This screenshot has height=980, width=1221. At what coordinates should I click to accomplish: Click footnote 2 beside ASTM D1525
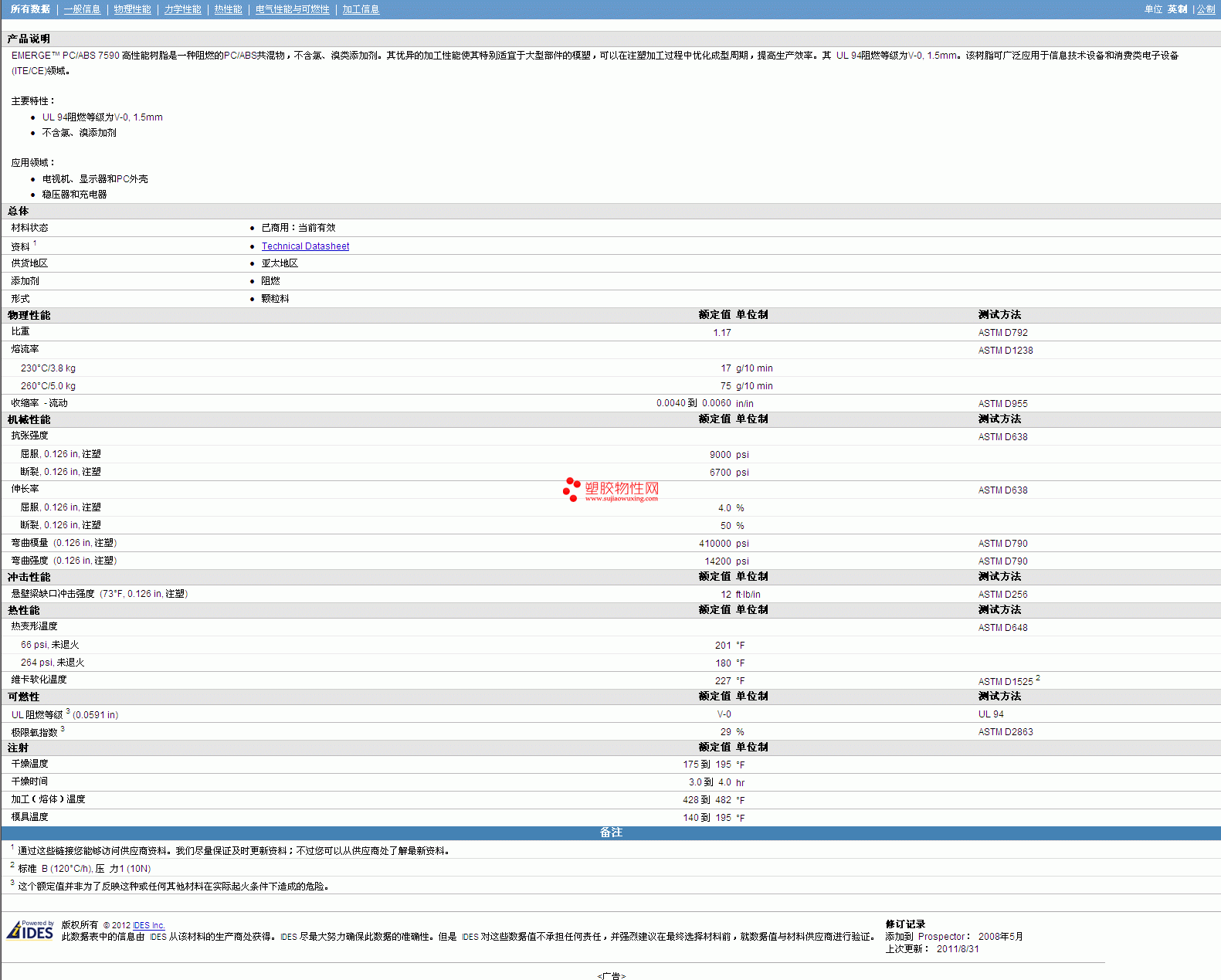click(1038, 678)
